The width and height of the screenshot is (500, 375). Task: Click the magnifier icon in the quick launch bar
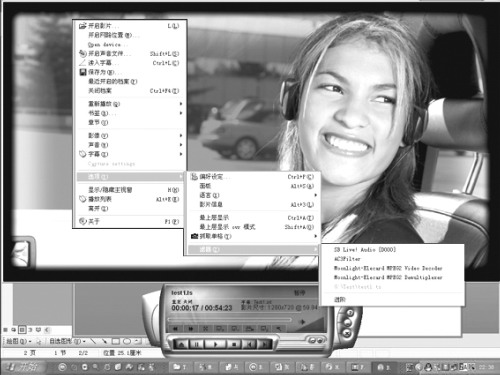point(95,367)
